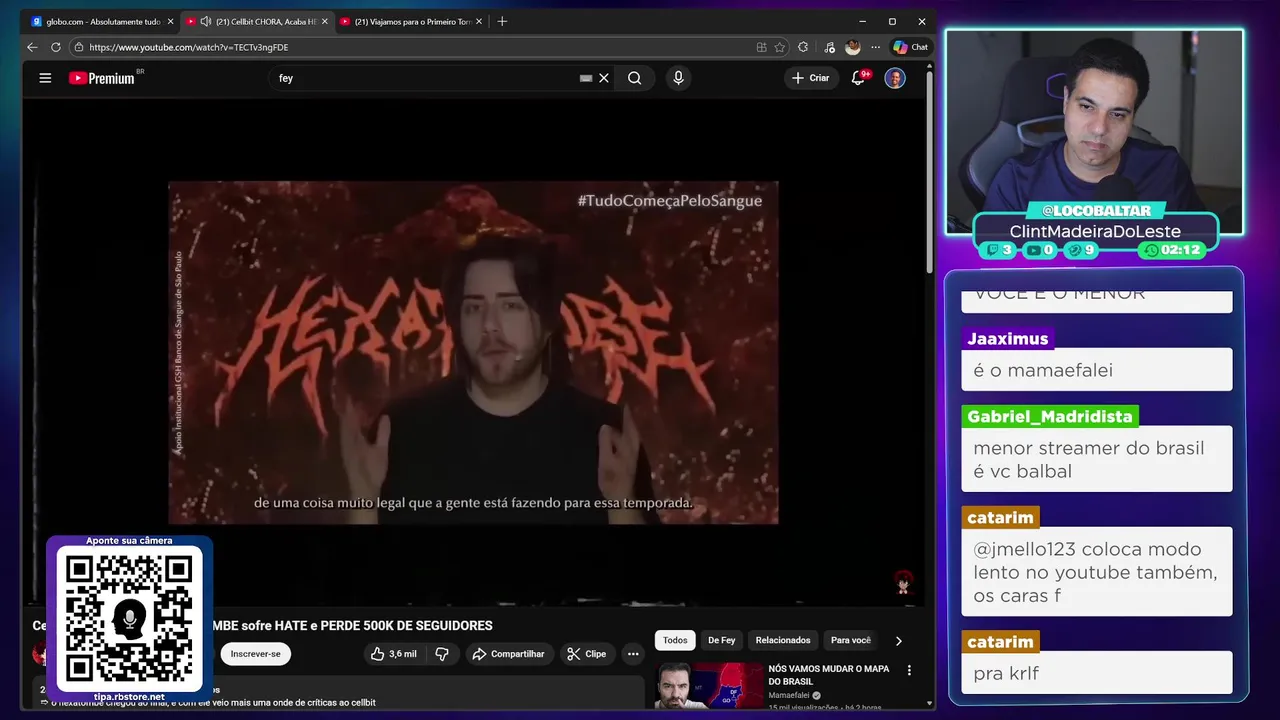The height and width of the screenshot is (720, 1280).
Task: Open Edge profile picture
Action: (x=852, y=47)
